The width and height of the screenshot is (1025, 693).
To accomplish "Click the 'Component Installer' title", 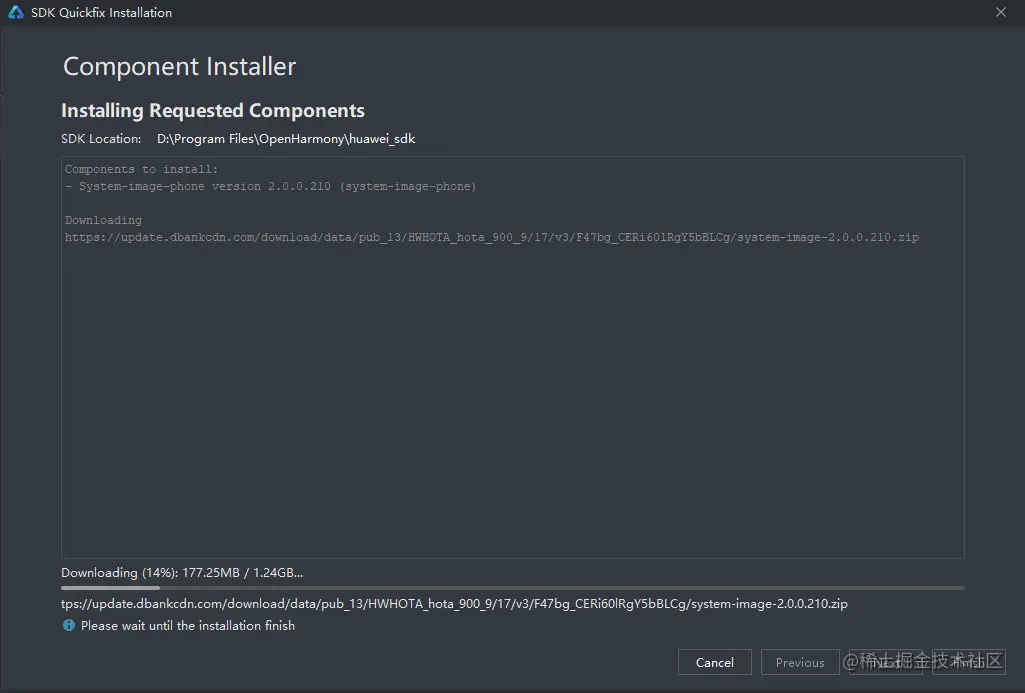I will [180, 67].
